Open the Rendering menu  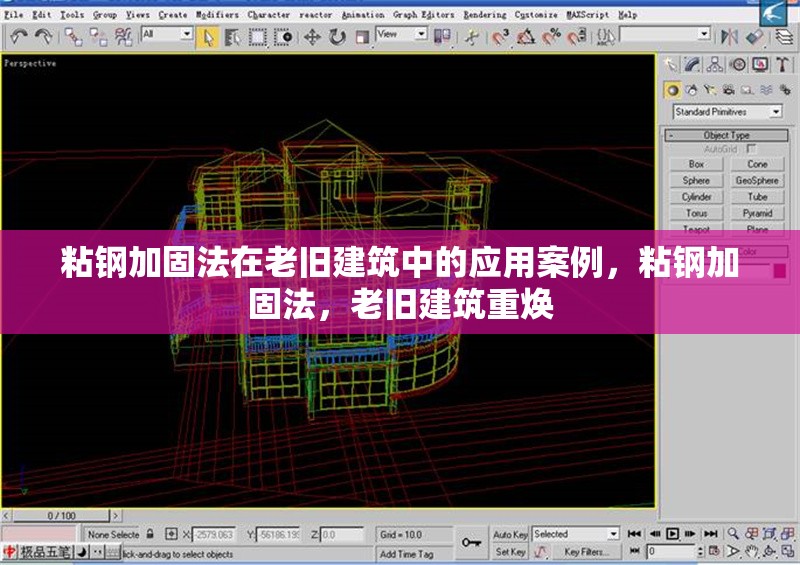485,15
